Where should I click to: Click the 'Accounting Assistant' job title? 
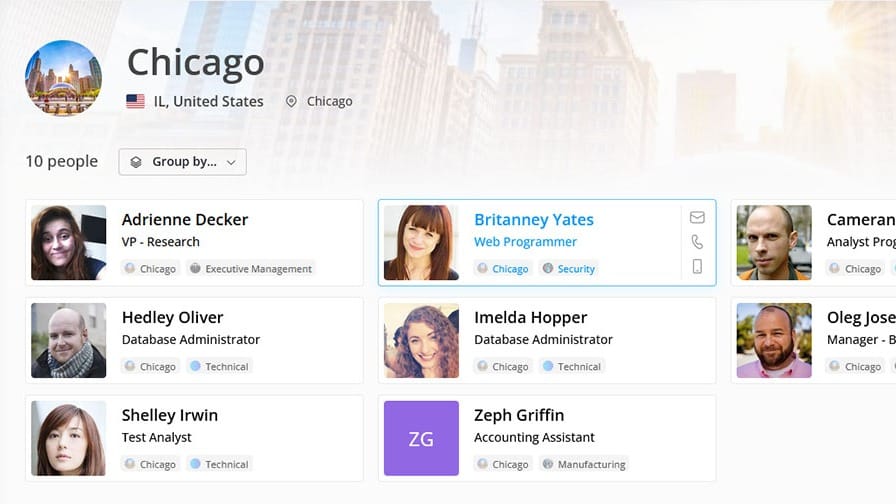(x=534, y=437)
